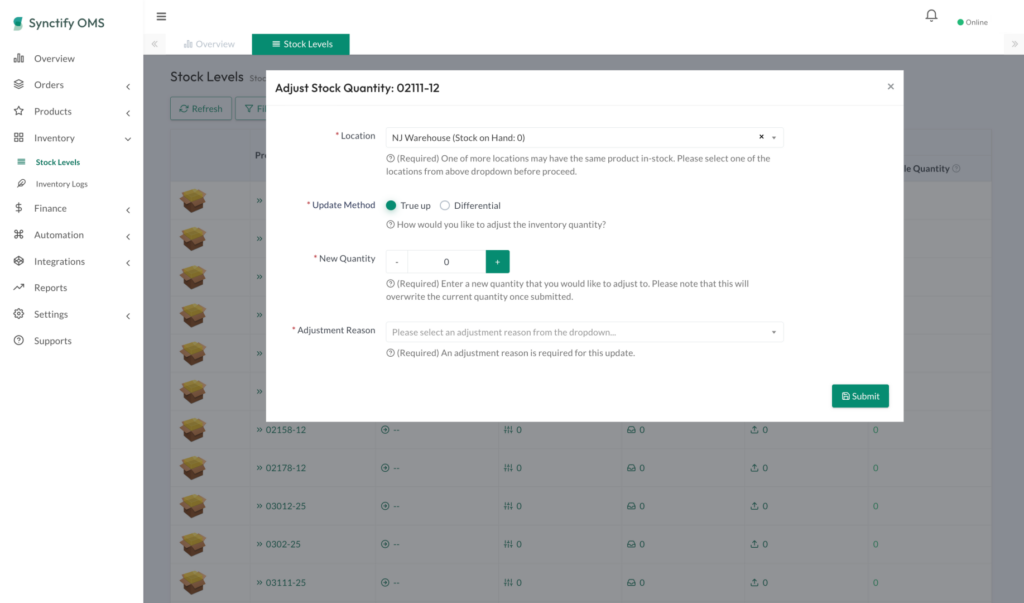1024x603 pixels.
Task: Click the New Quantity input field
Action: (447, 261)
